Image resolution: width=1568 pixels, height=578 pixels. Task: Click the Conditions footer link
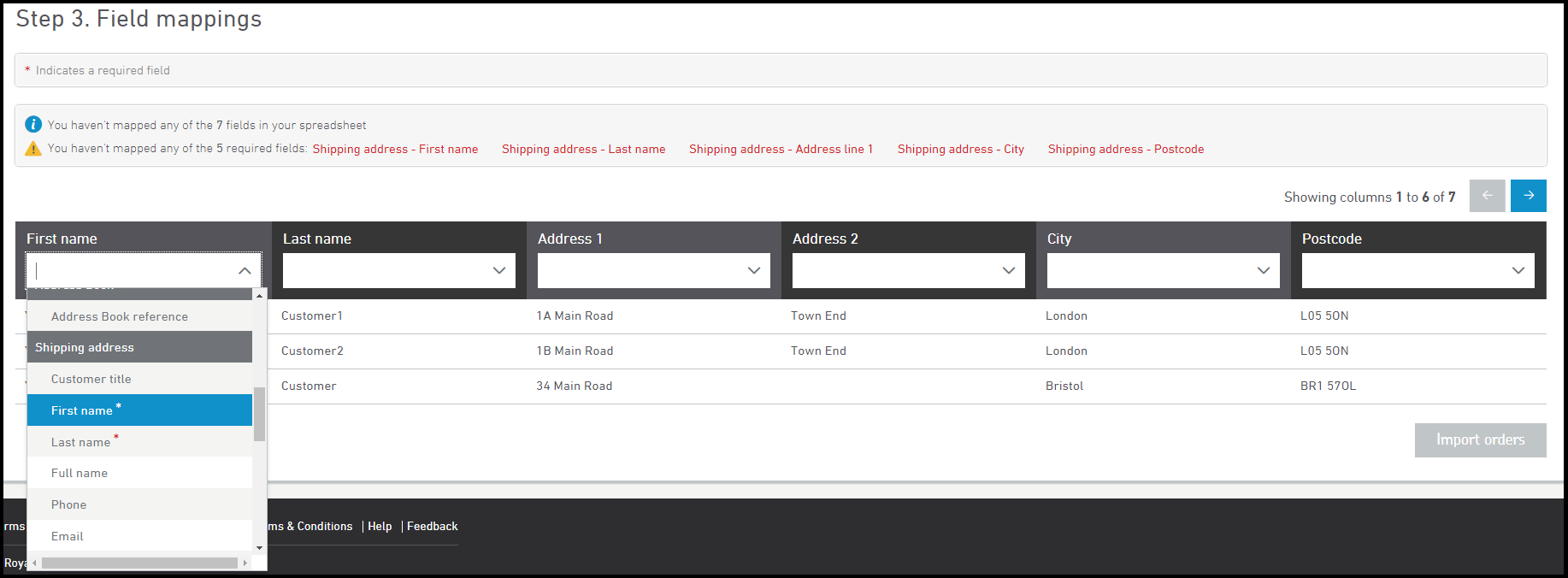(310, 526)
